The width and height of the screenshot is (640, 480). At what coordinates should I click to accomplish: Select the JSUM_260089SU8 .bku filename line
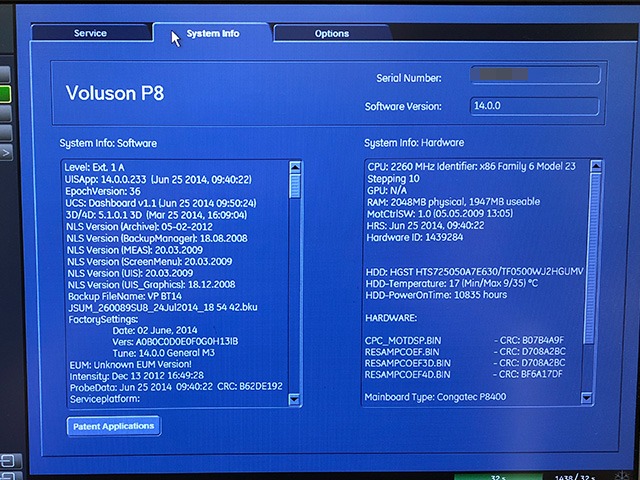coord(163,307)
